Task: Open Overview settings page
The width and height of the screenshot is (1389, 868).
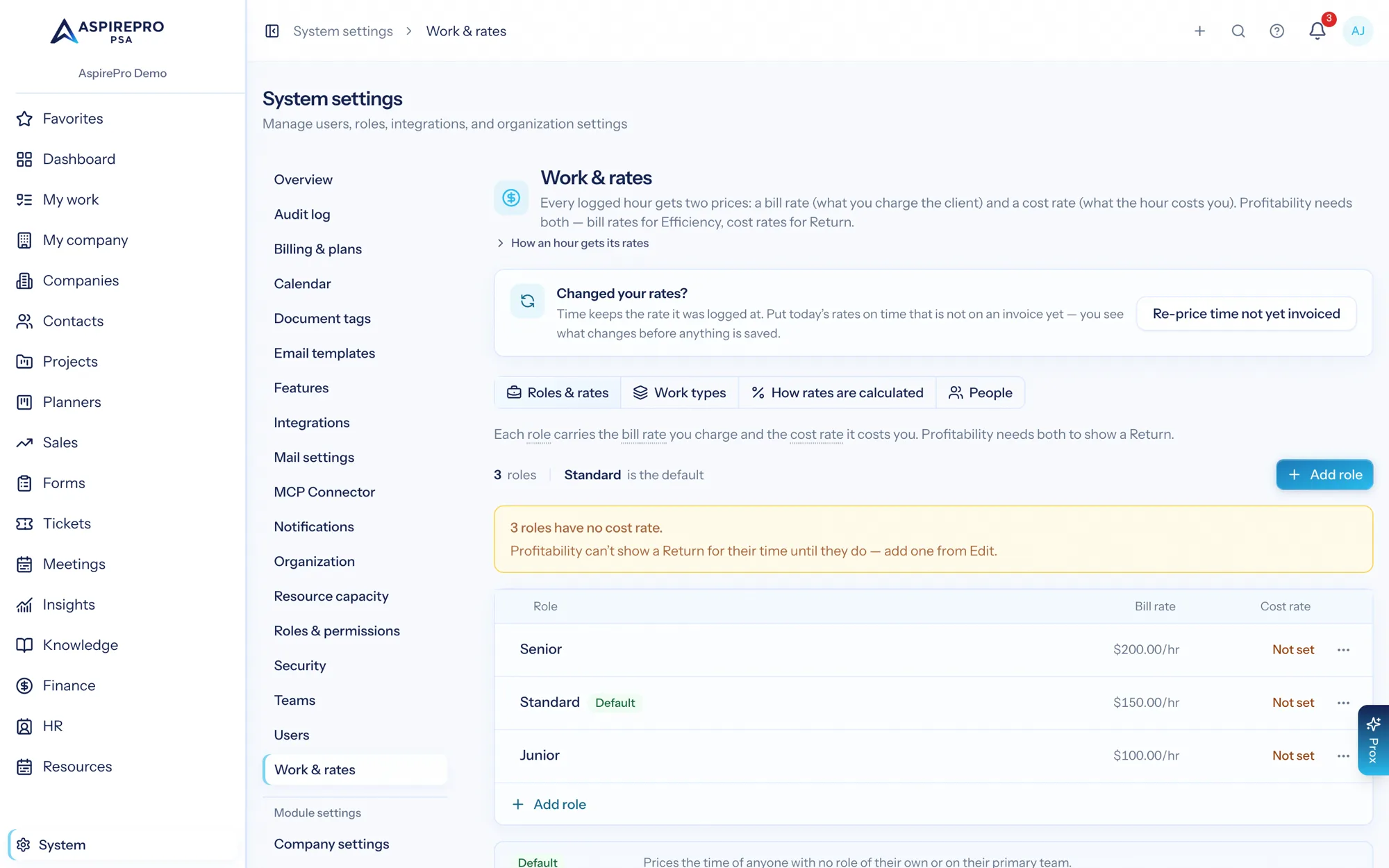Action: click(x=356, y=180)
